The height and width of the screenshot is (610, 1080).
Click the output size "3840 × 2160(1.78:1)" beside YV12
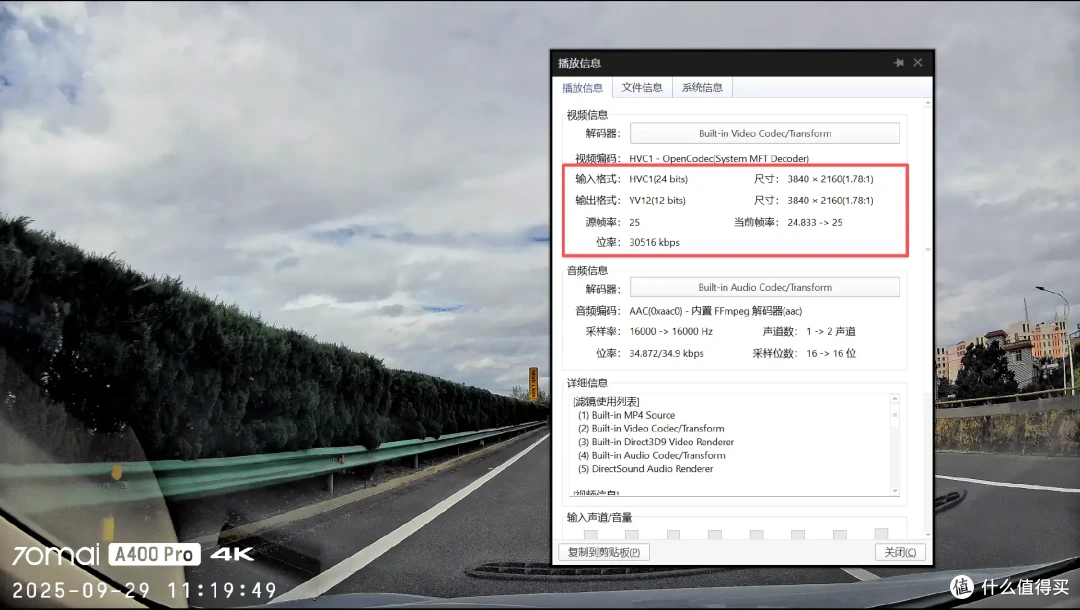click(x=830, y=200)
